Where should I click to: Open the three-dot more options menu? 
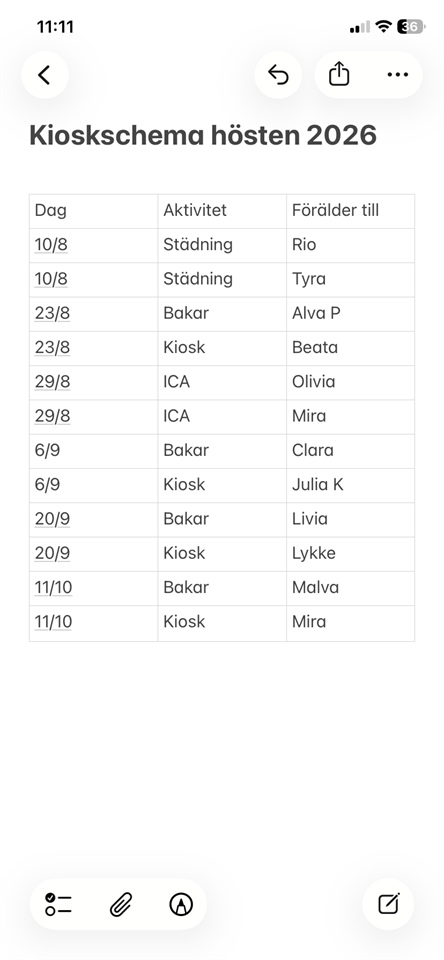397,75
